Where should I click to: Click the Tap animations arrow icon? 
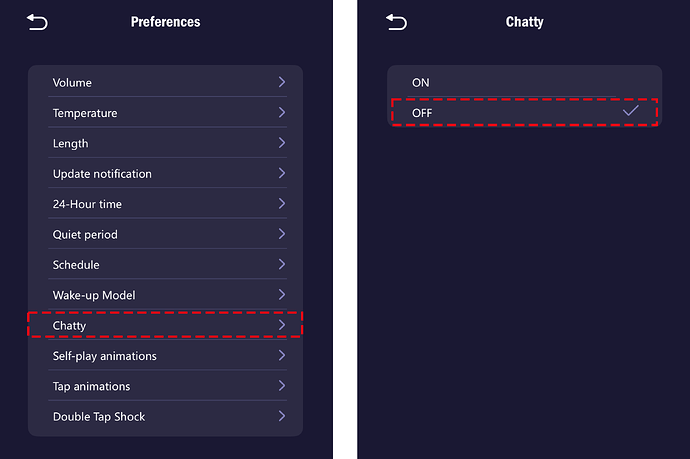[282, 386]
